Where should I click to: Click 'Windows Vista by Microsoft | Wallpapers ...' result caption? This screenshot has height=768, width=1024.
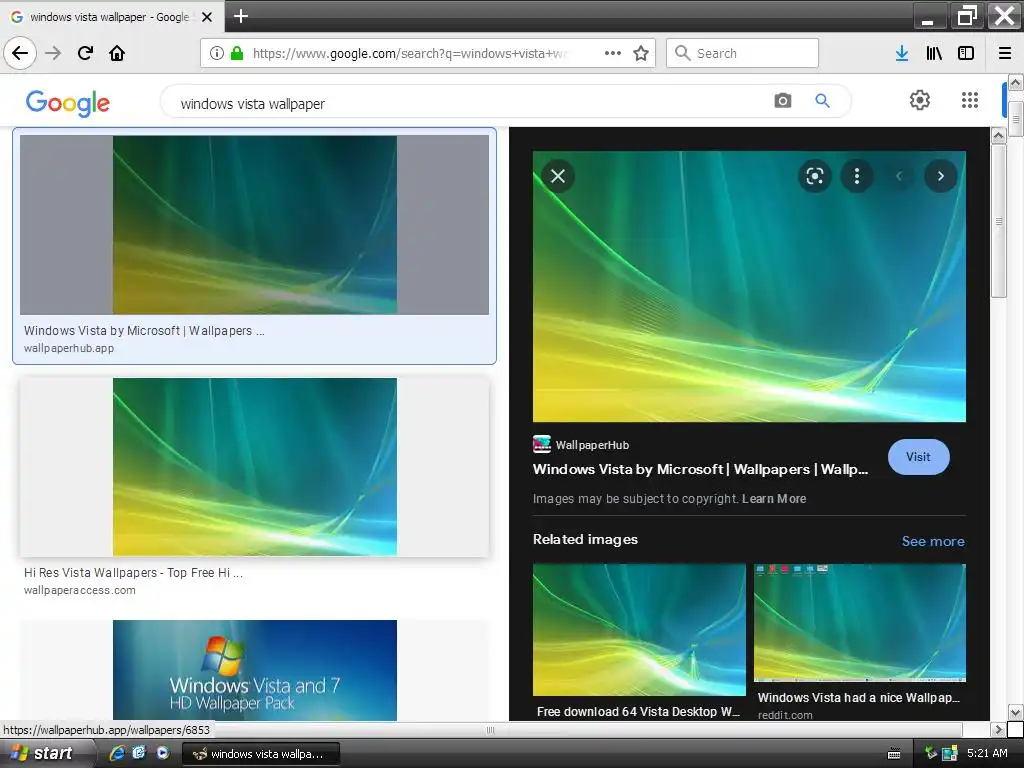point(144,330)
